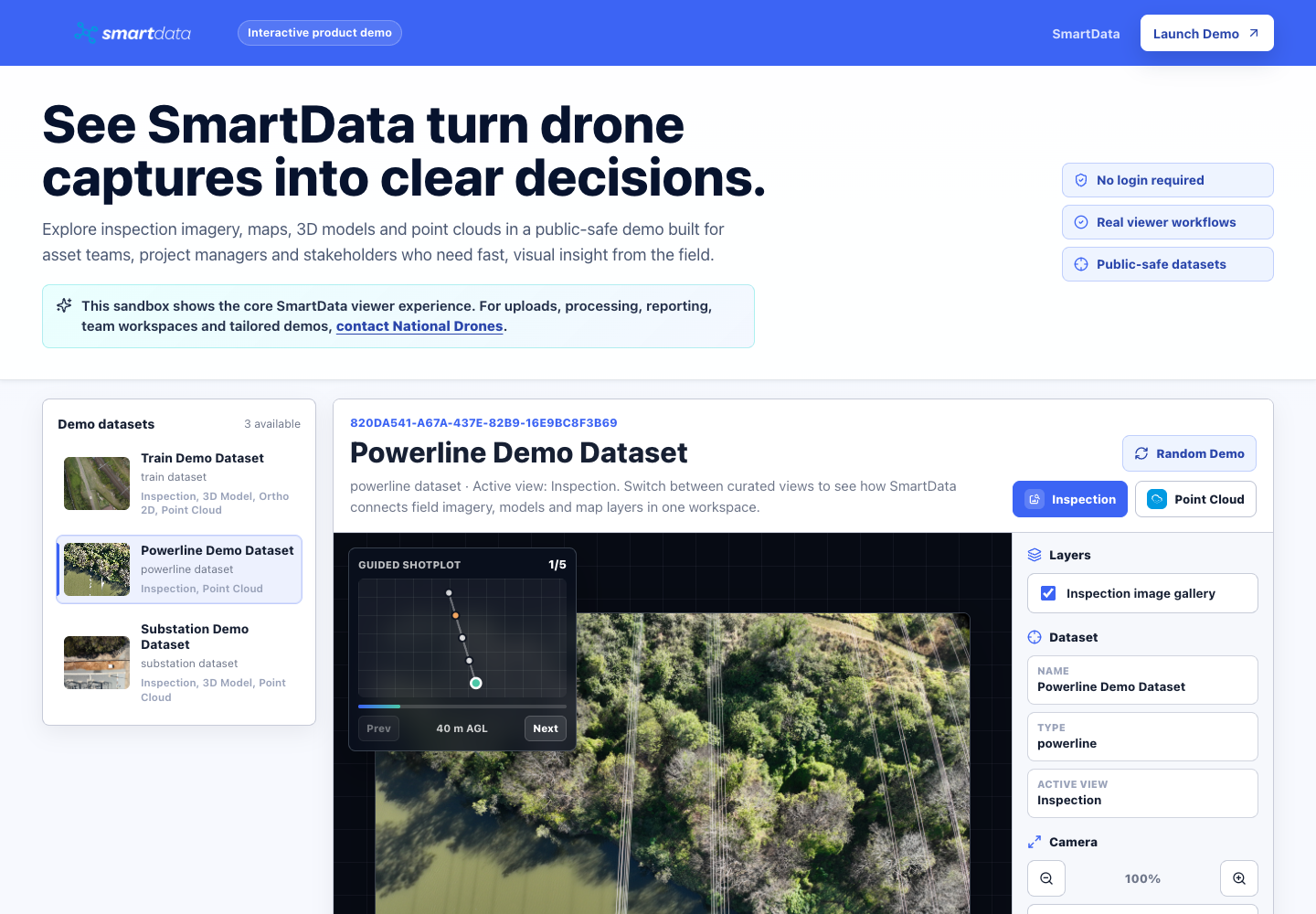Open the Train Demo Dataset thumbnail

[97, 484]
